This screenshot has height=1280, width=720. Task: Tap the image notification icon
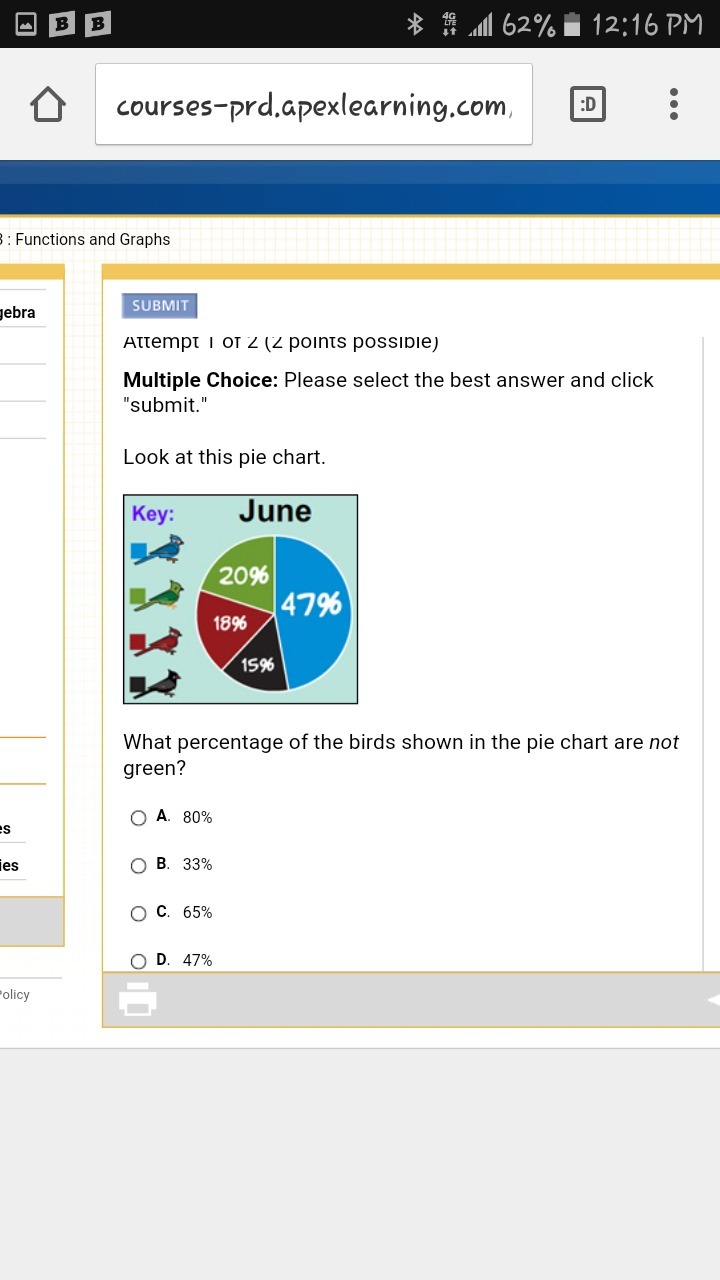27,24
